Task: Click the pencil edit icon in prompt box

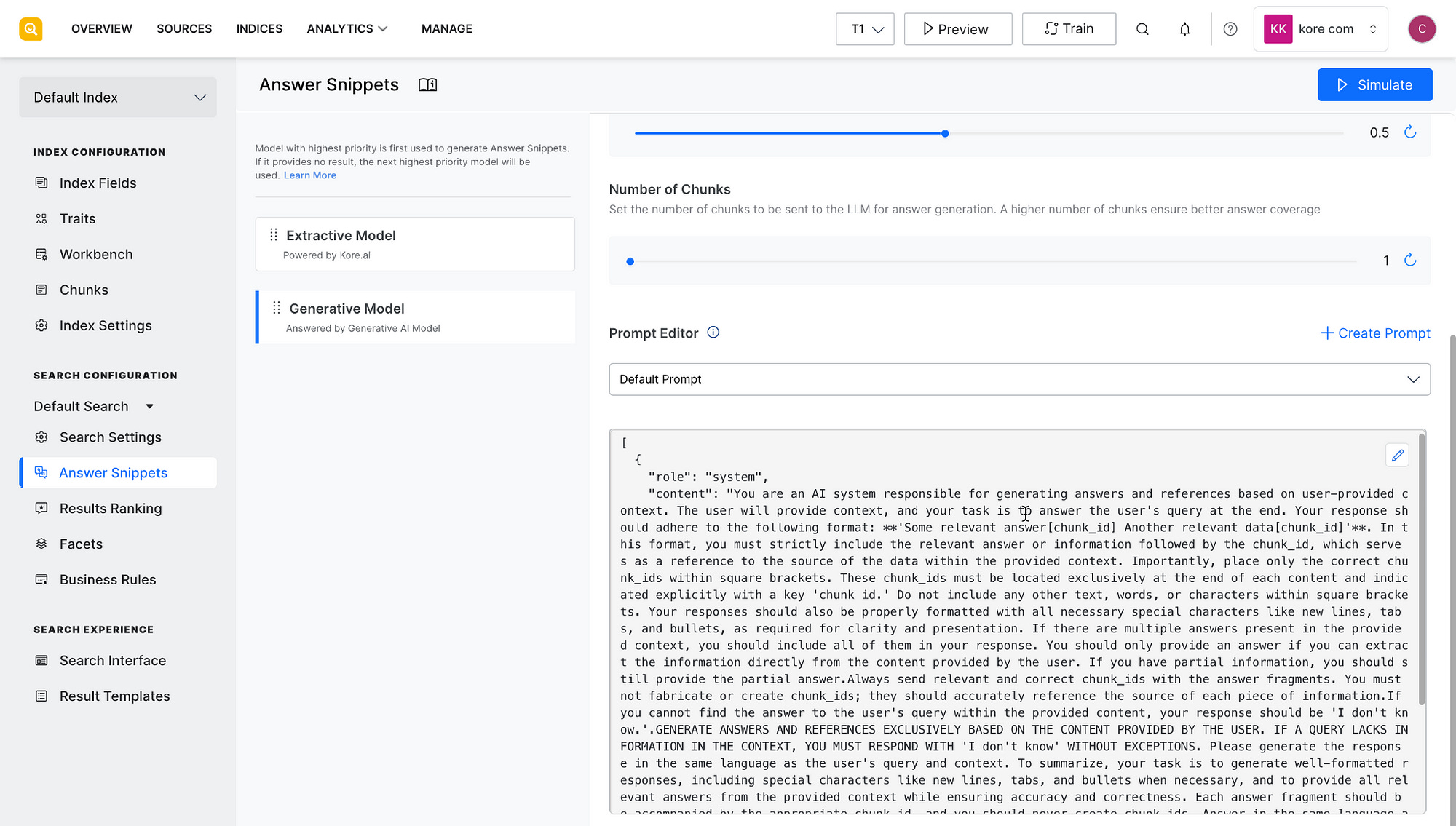Action: [1397, 456]
